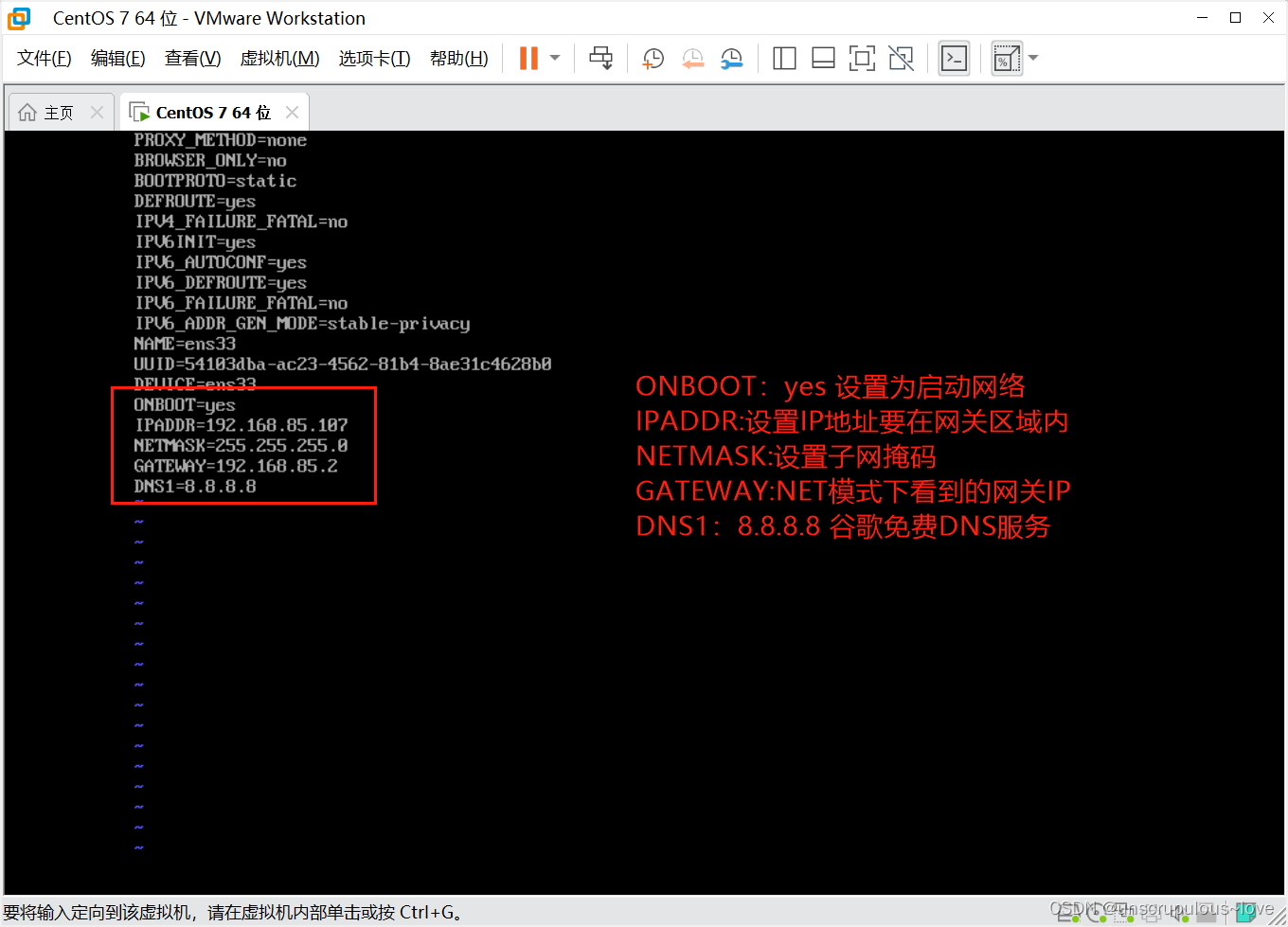Open the 虚拟机(M) menu
Image resolution: width=1288 pixels, height=927 pixels.
pos(280,59)
